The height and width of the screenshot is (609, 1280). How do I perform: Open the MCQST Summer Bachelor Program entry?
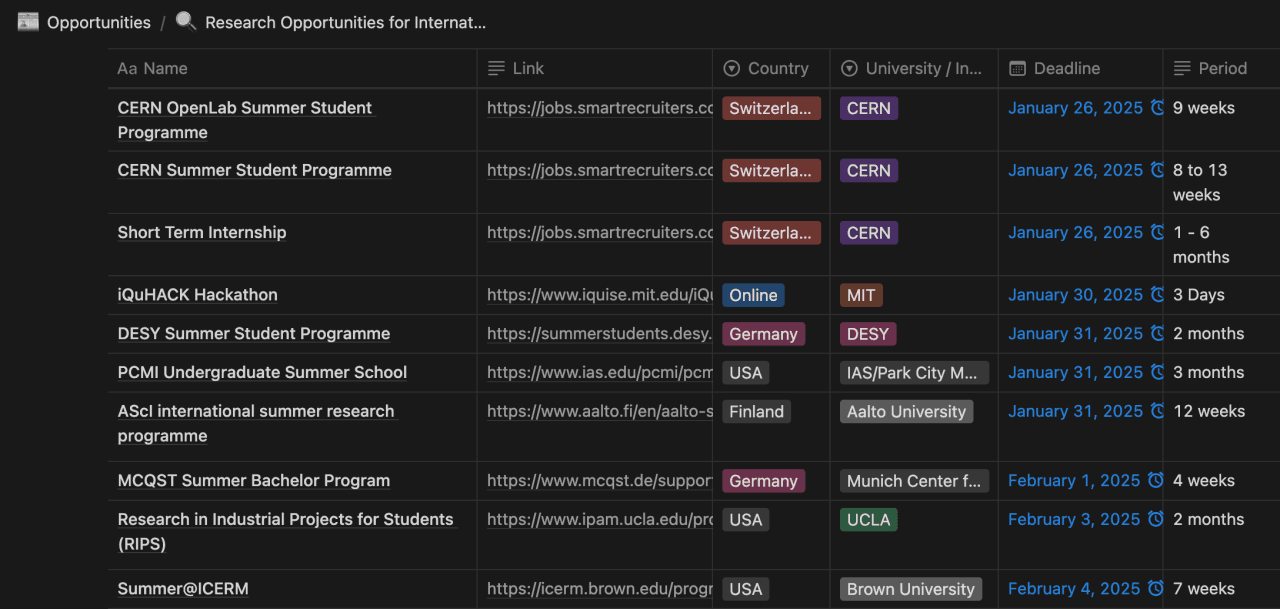[x=254, y=481]
